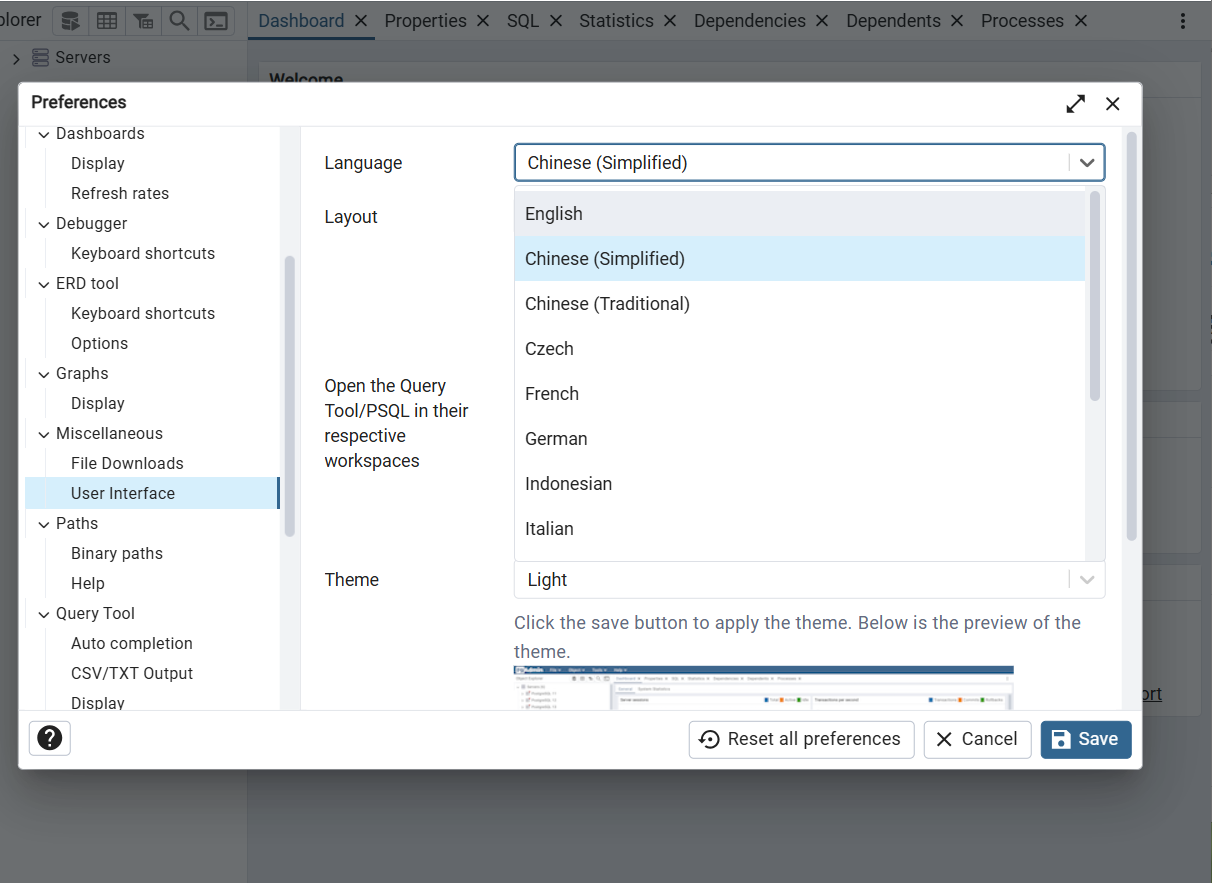Click the Reset all preferences button
The width and height of the screenshot is (1212, 883).
[x=801, y=739]
